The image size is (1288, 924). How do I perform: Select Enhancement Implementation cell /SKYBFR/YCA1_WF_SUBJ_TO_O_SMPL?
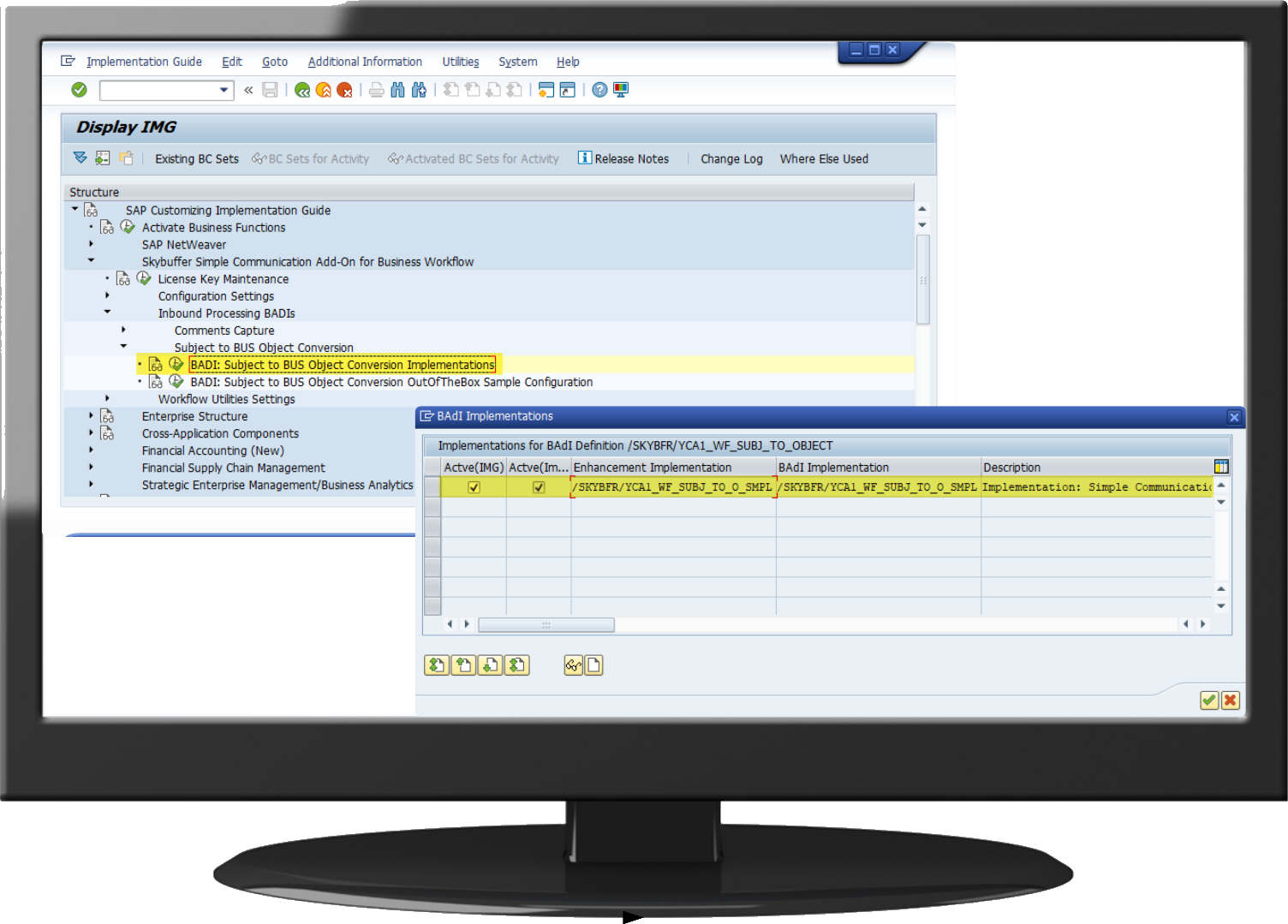673,487
